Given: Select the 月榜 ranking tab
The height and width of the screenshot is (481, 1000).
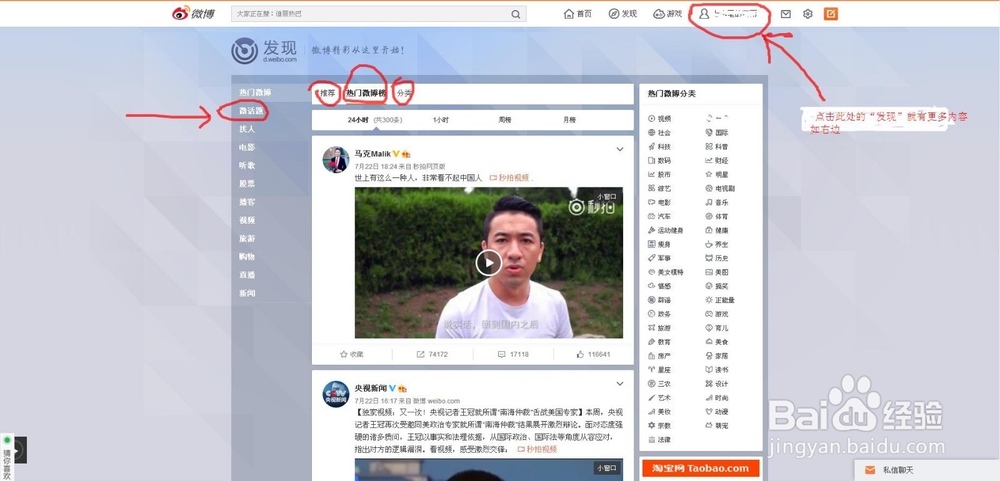Looking at the screenshot, I should (569, 120).
